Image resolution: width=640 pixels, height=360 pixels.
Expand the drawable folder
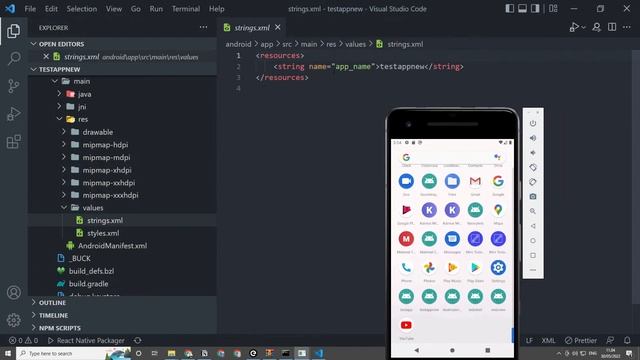(x=64, y=132)
